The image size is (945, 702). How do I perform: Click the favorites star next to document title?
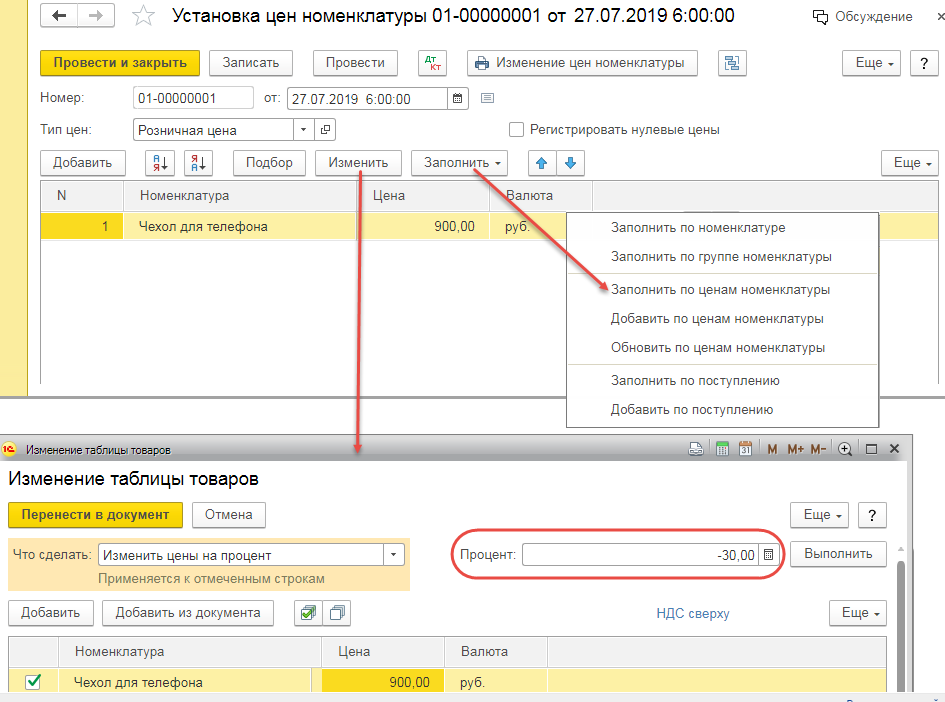coord(144,17)
